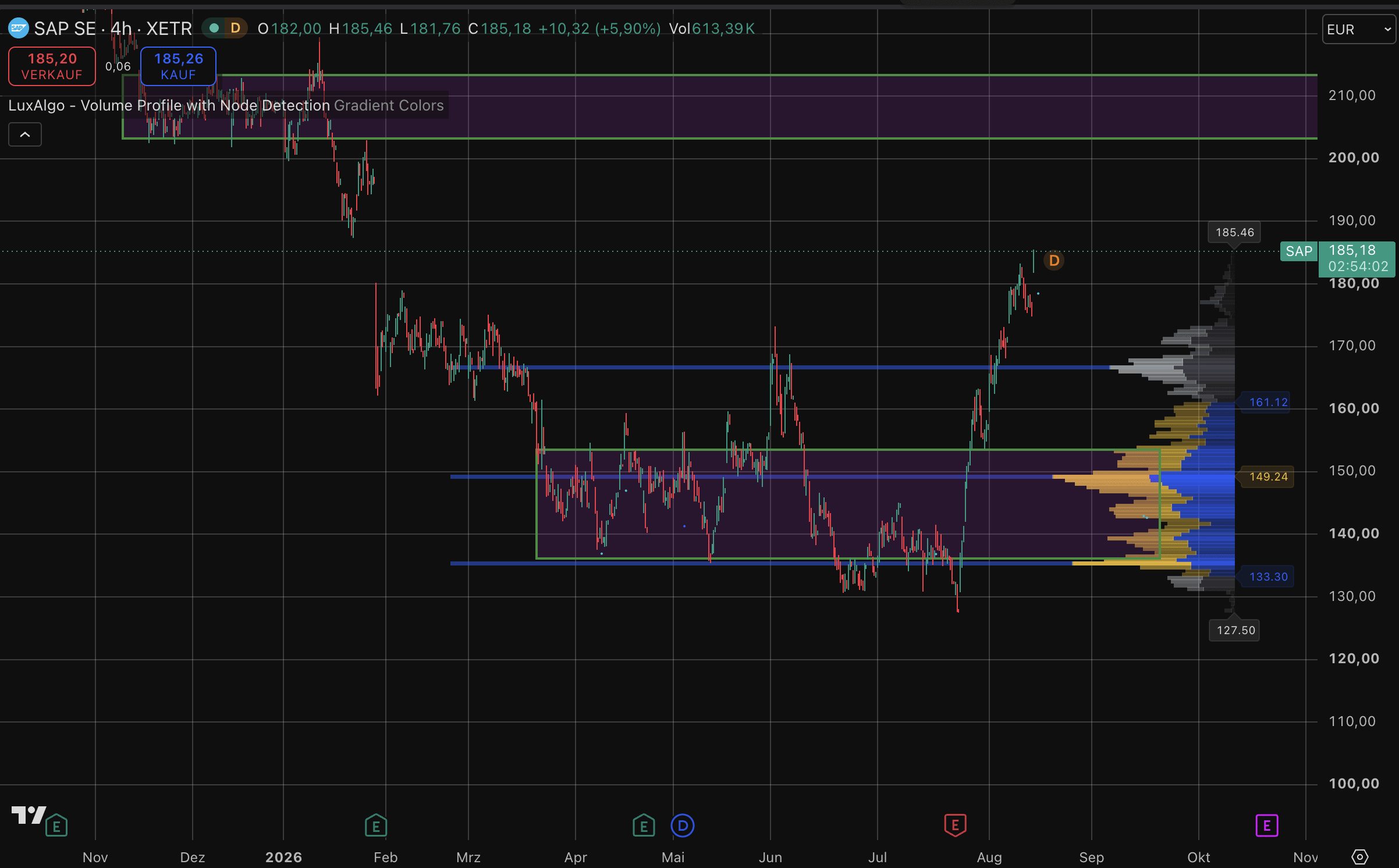Click the 120,00 price axis label
The width and height of the screenshot is (1399, 868).
click(x=1354, y=659)
